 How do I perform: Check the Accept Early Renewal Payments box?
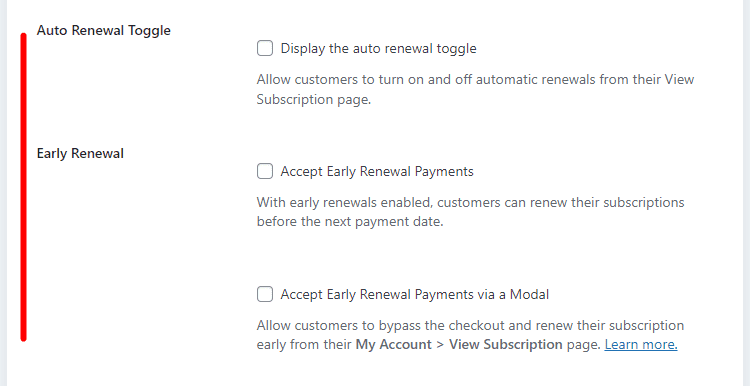(x=265, y=171)
